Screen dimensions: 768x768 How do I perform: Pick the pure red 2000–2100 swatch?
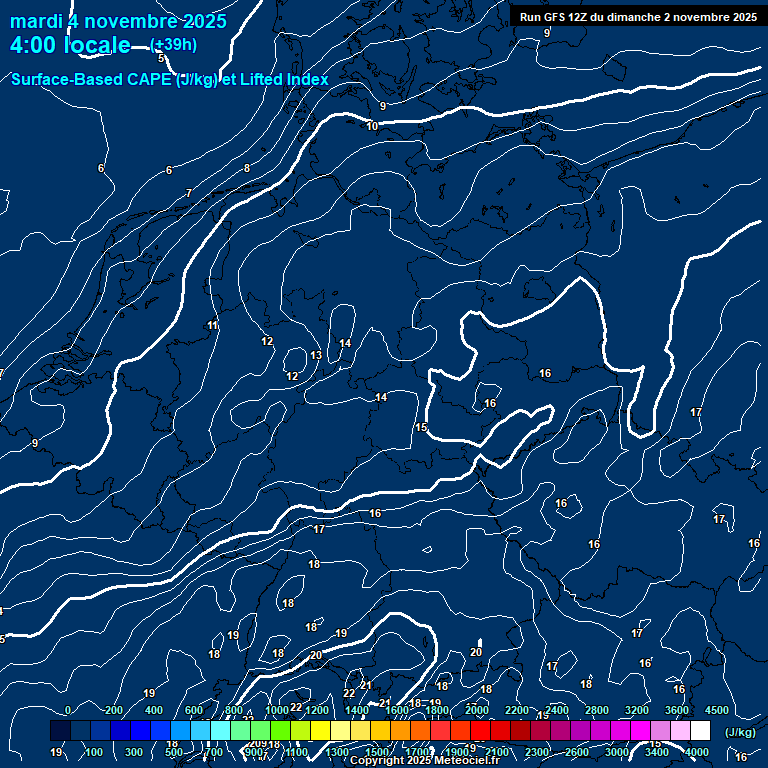click(x=480, y=730)
